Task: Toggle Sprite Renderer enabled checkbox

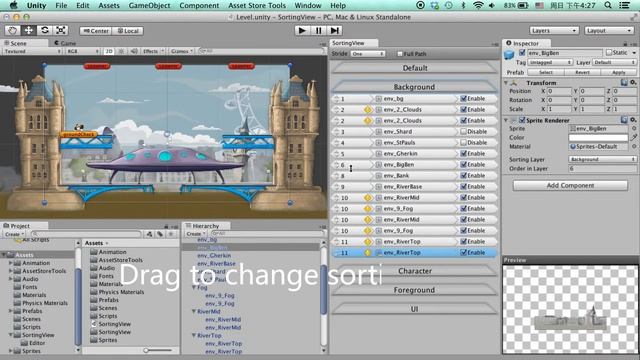Action: point(522,120)
